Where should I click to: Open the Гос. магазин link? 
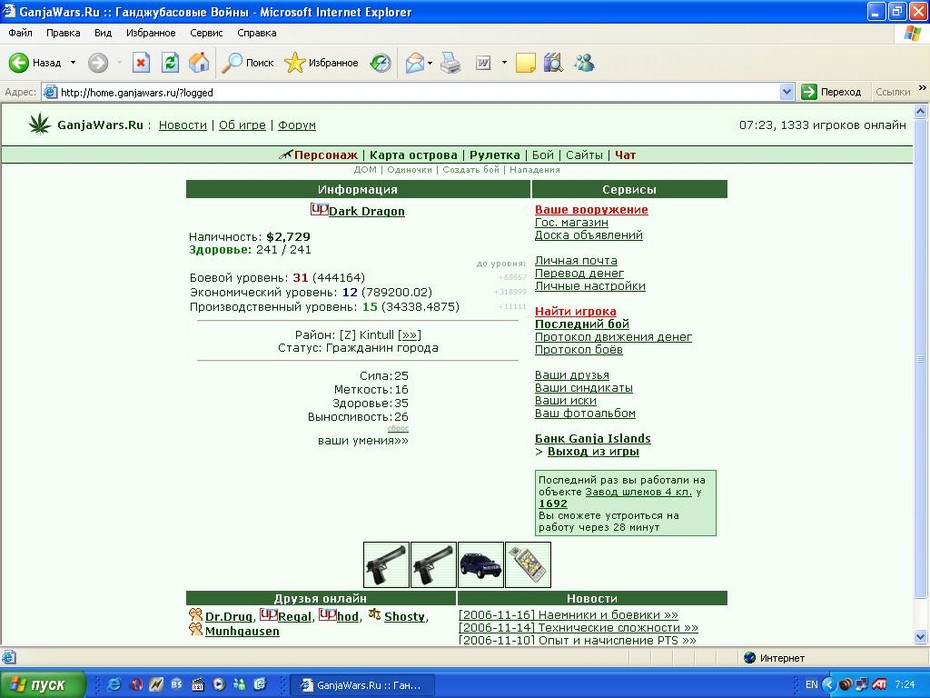[x=571, y=222]
